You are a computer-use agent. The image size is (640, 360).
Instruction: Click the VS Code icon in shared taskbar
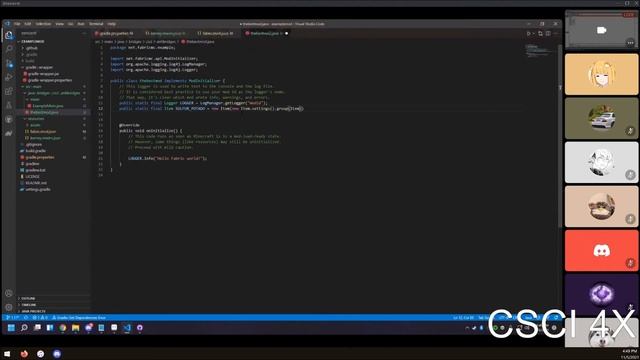pyautogui.click(x=127, y=328)
